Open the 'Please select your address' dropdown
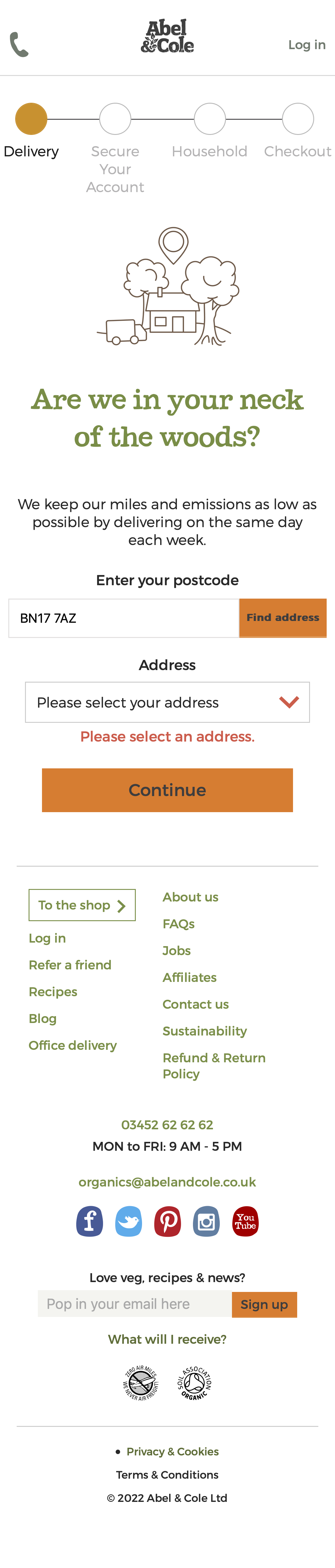The height and width of the screenshot is (1568, 335). (x=167, y=702)
